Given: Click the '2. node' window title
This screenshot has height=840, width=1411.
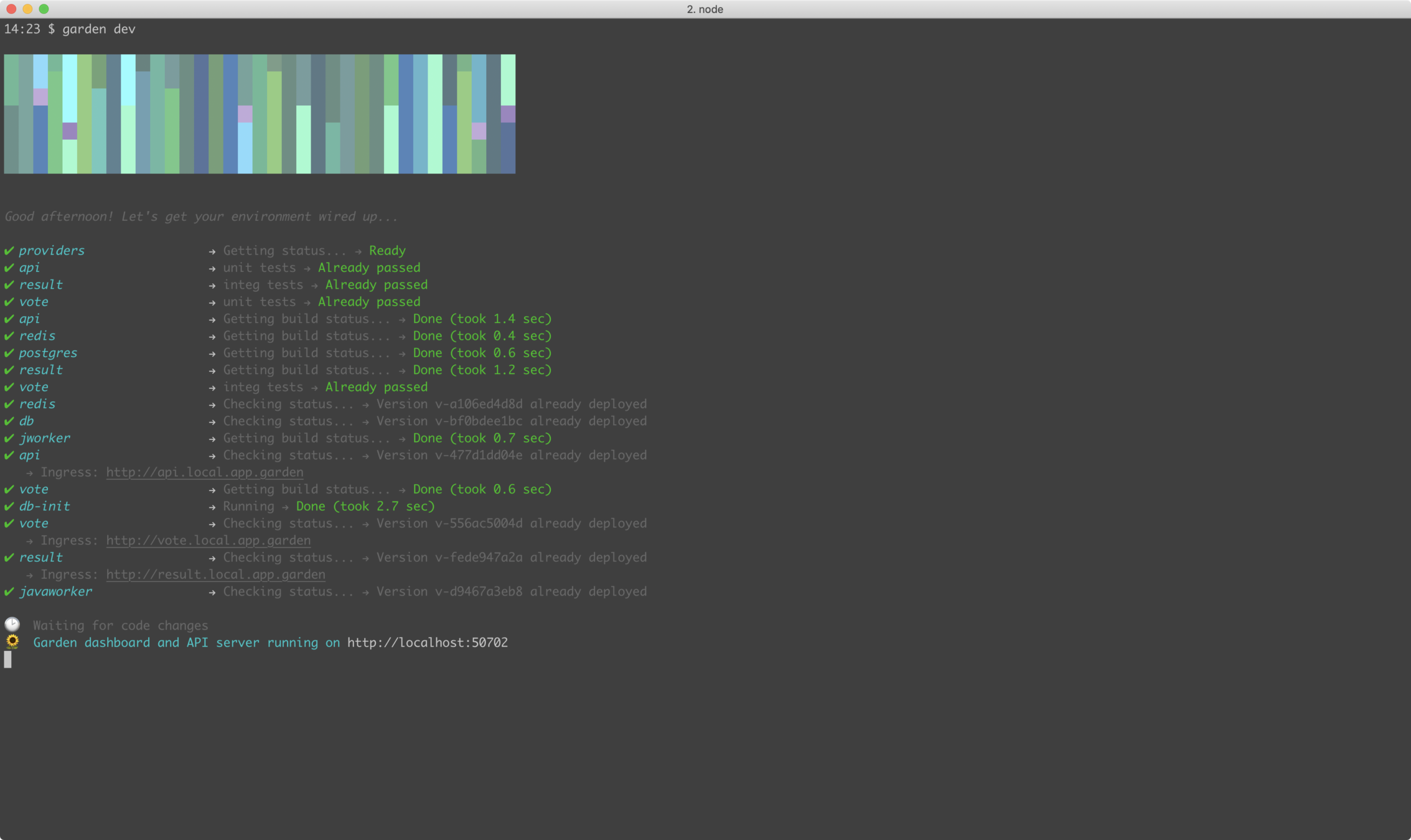Looking at the screenshot, I should tap(705, 9).
